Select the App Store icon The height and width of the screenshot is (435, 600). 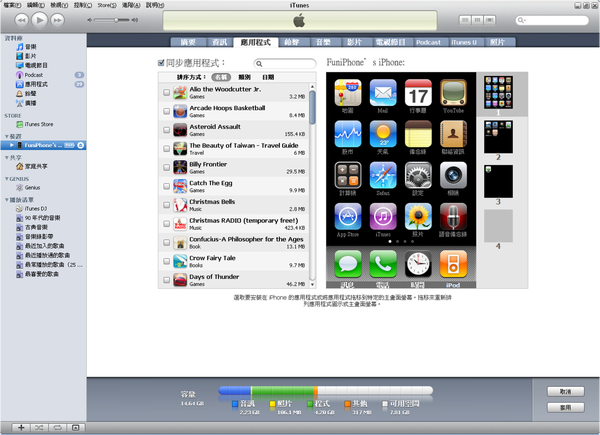pyautogui.click(x=347, y=217)
